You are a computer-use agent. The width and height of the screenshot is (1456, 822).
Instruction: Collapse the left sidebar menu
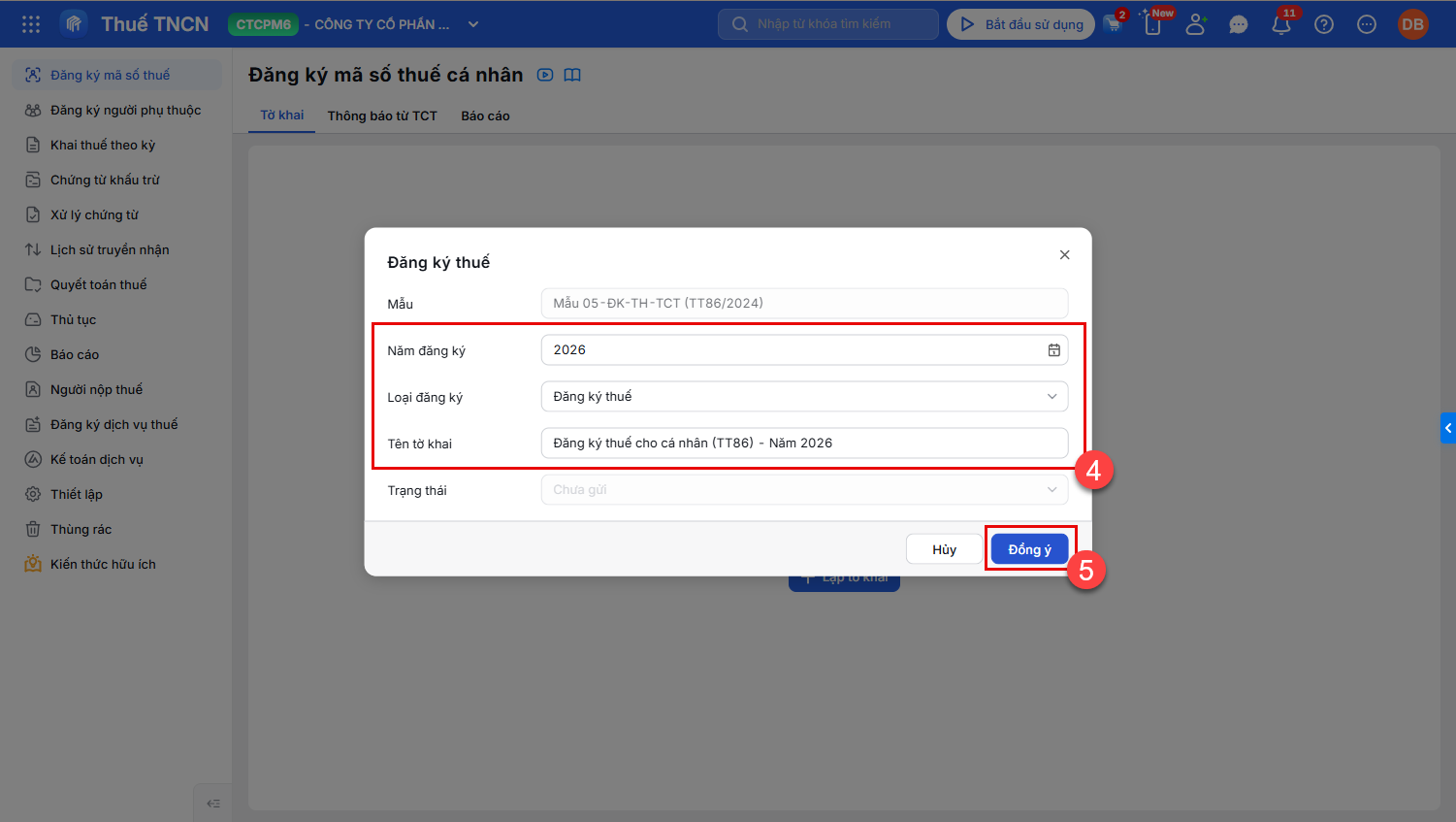coord(213,803)
